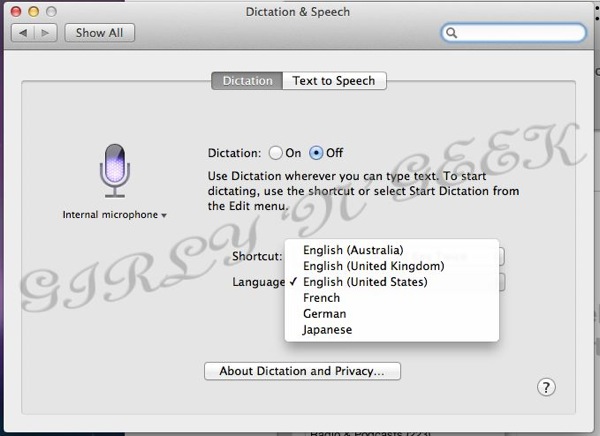Click the Show All button
600x436 pixels.
[99, 33]
